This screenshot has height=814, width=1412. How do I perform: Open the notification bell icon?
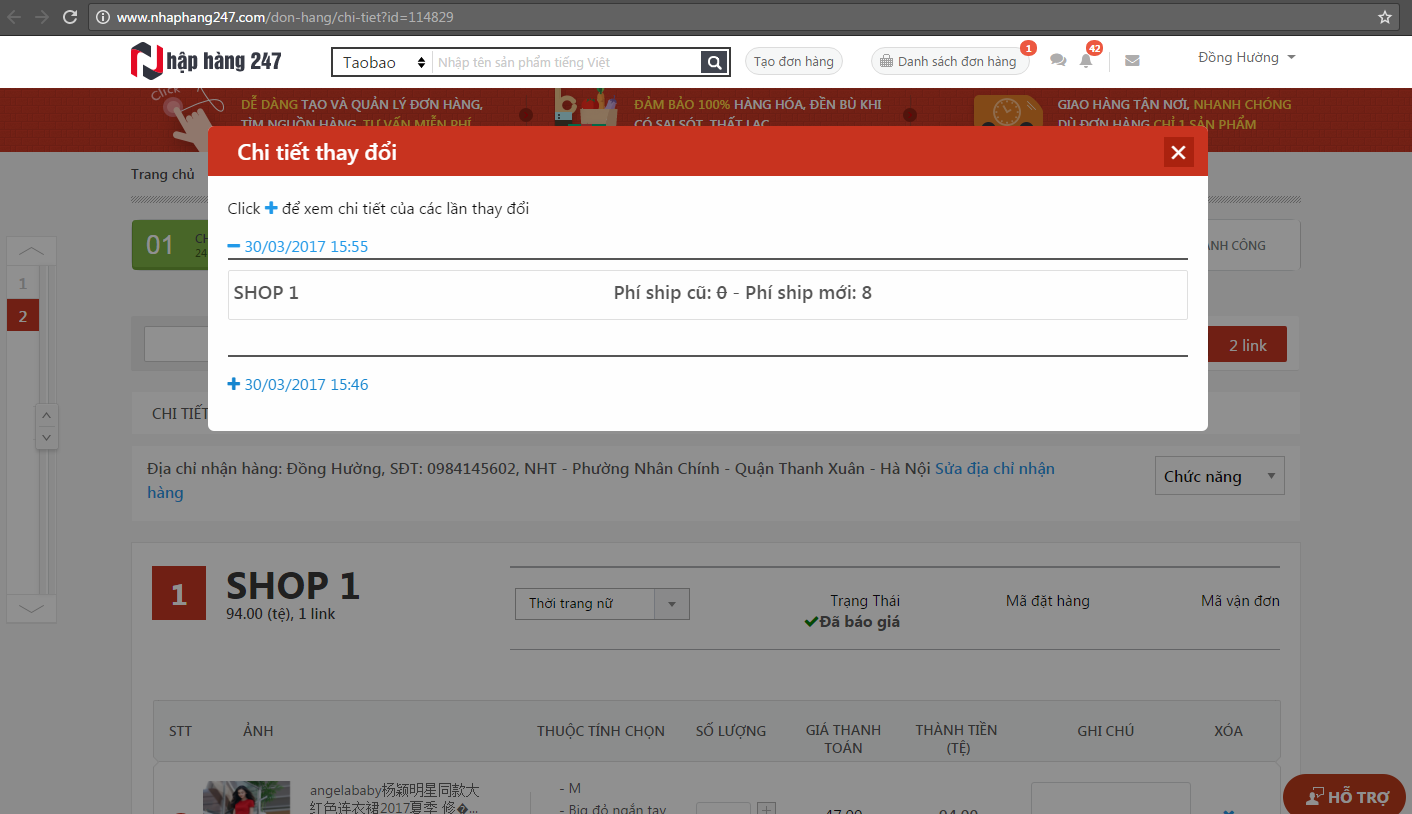(x=1086, y=61)
